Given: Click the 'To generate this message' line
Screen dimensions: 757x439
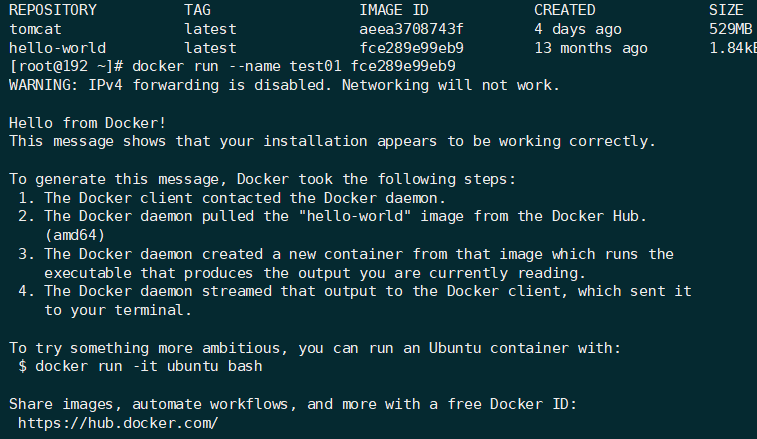Looking at the screenshot, I should click(x=262, y=179).
